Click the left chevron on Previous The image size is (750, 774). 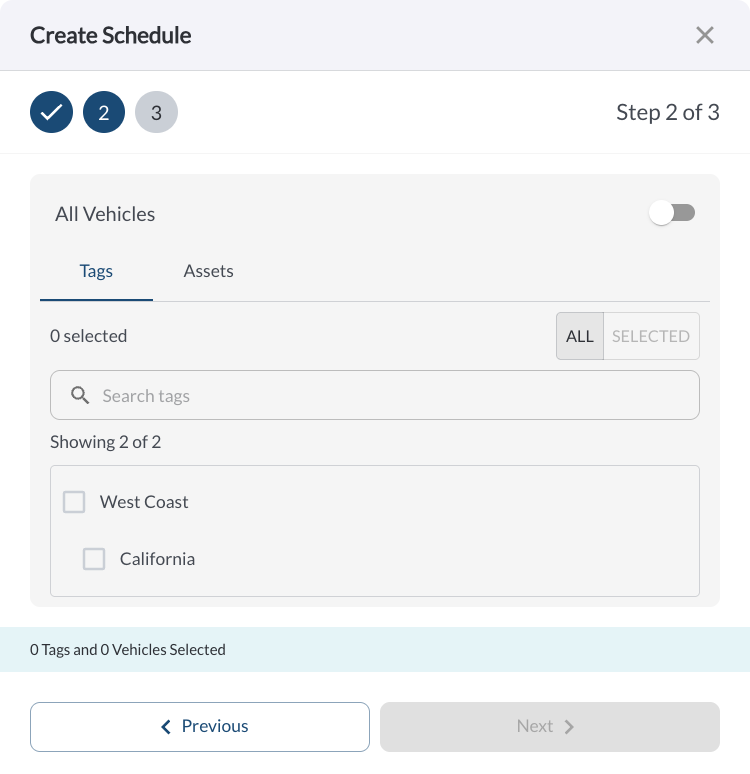(x=166, y=727)
